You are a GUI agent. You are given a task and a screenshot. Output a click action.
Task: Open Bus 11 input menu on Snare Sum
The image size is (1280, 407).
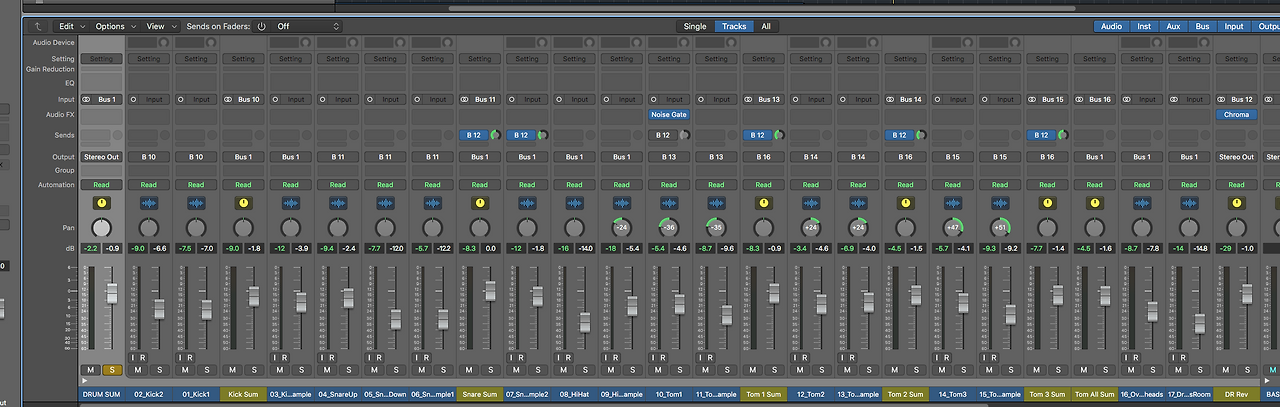pos(485,100)
